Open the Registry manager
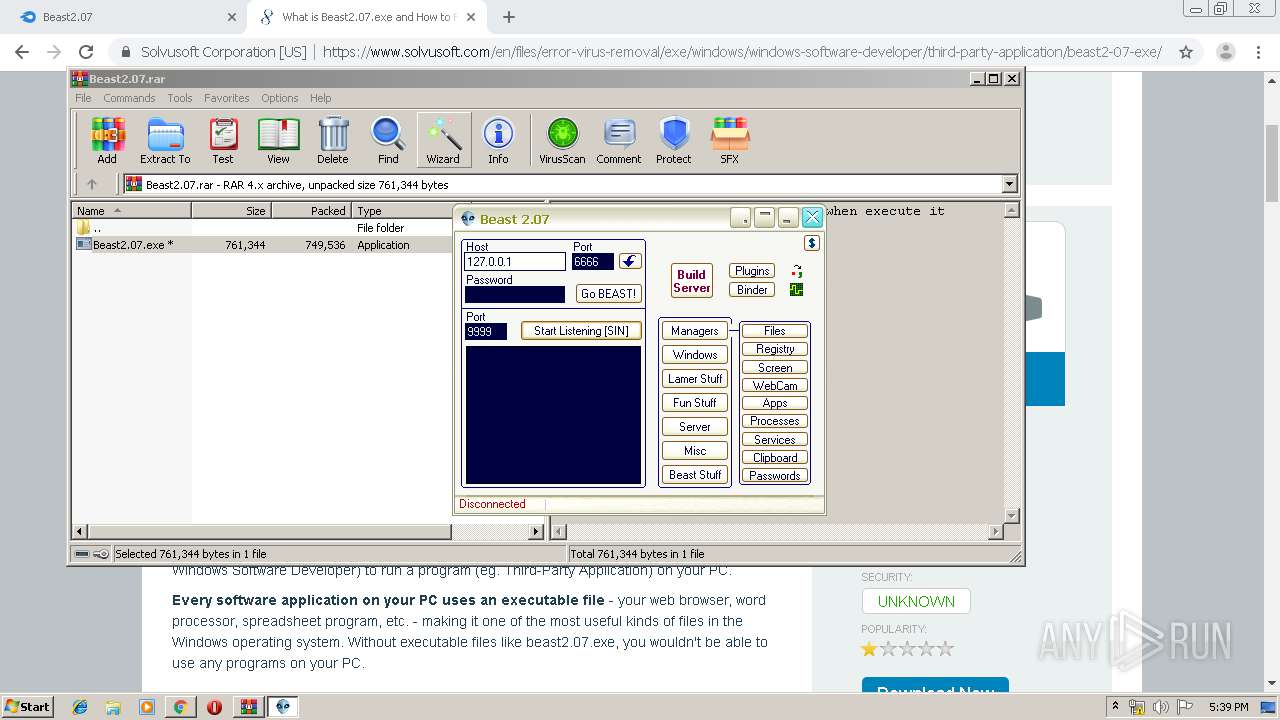The image size is (1280, 720). click(x=775, y=349)
